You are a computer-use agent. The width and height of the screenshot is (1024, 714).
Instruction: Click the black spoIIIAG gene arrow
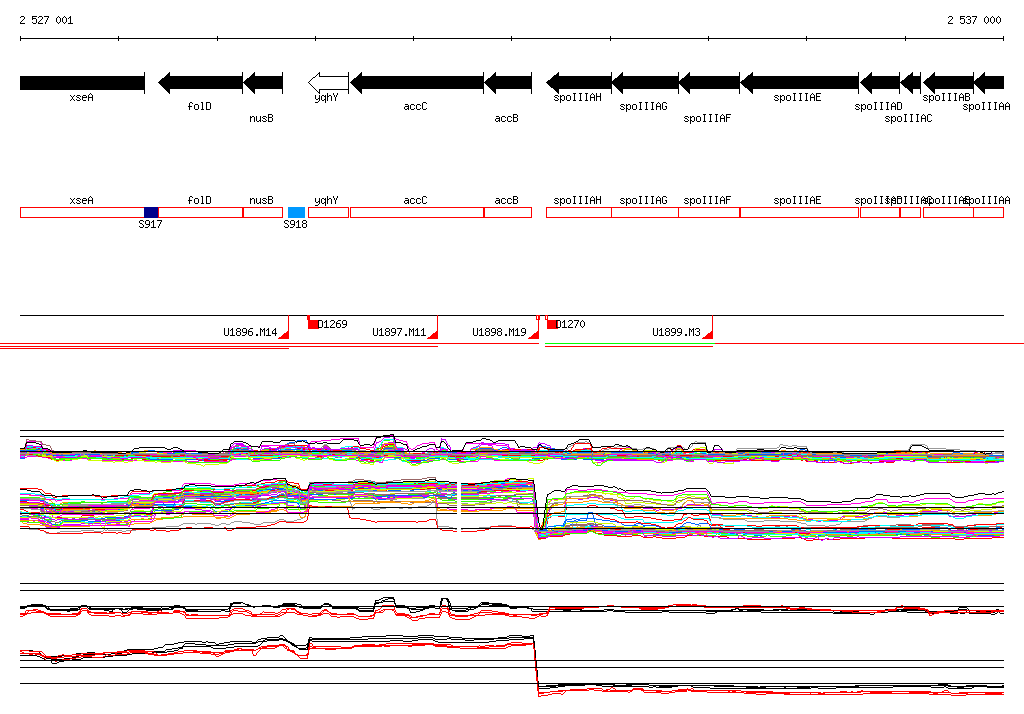pos(645,82)
